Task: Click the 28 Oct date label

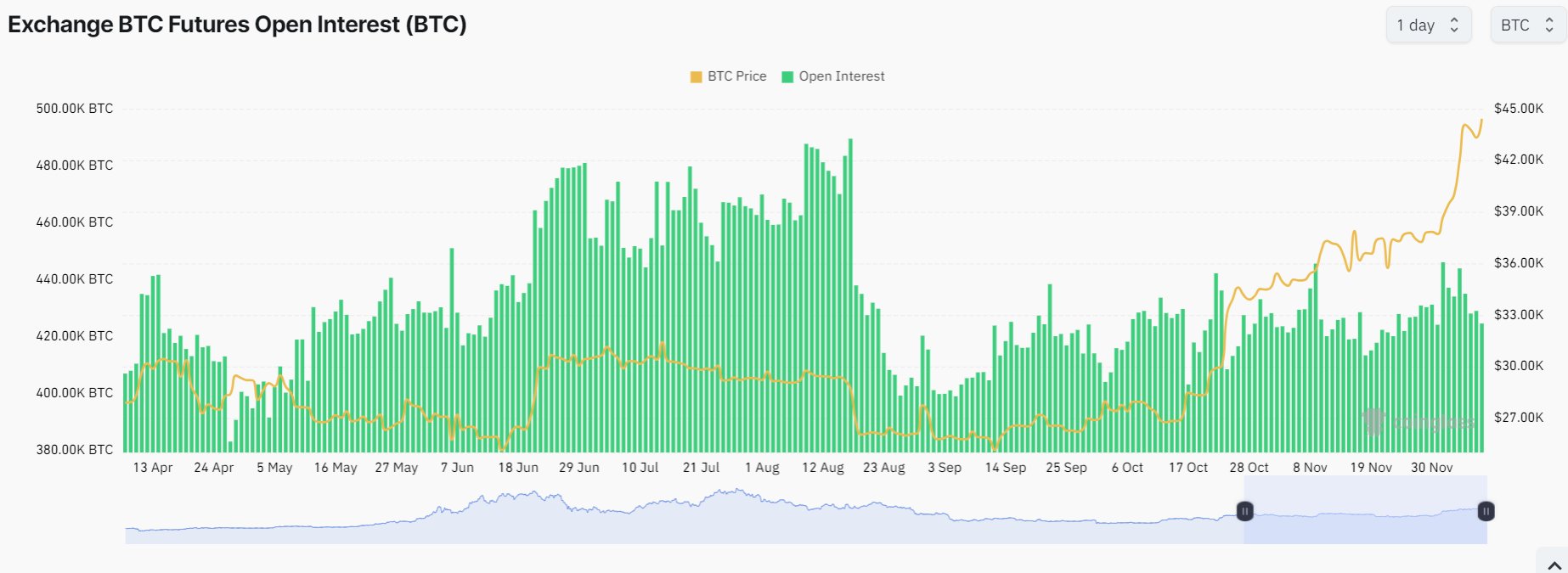Action: pos(1249,468)
